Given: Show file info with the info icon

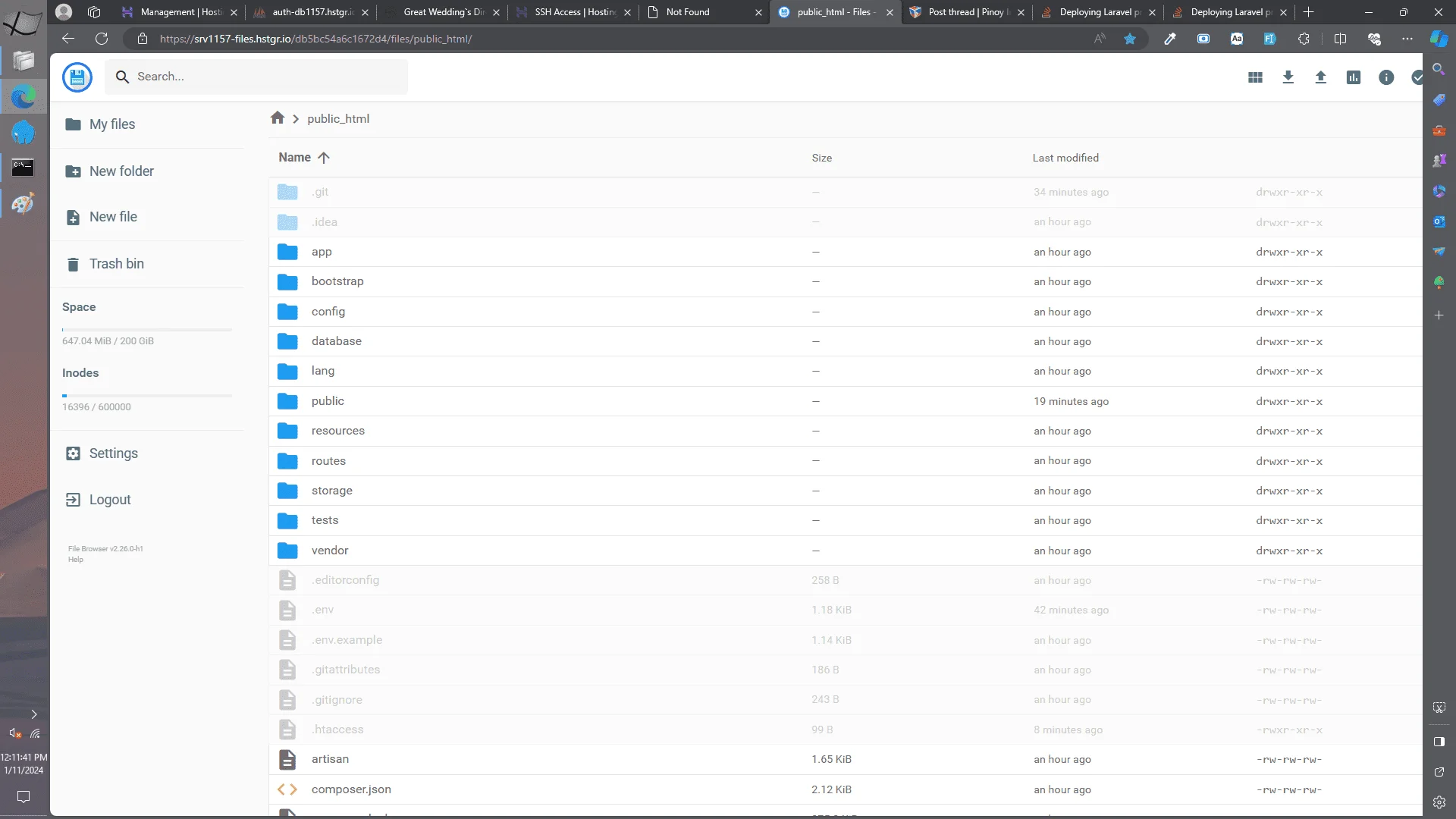Looking at the screenshot, I should 1386,77.
